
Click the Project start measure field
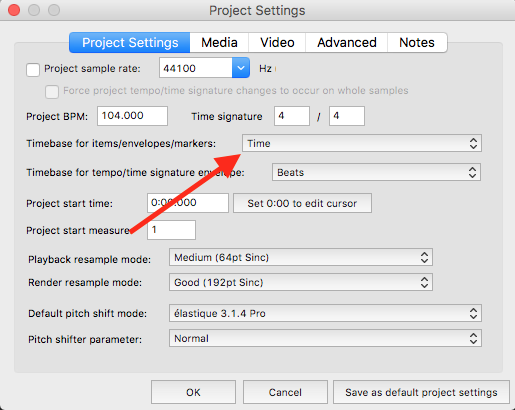tap(171, 230)
